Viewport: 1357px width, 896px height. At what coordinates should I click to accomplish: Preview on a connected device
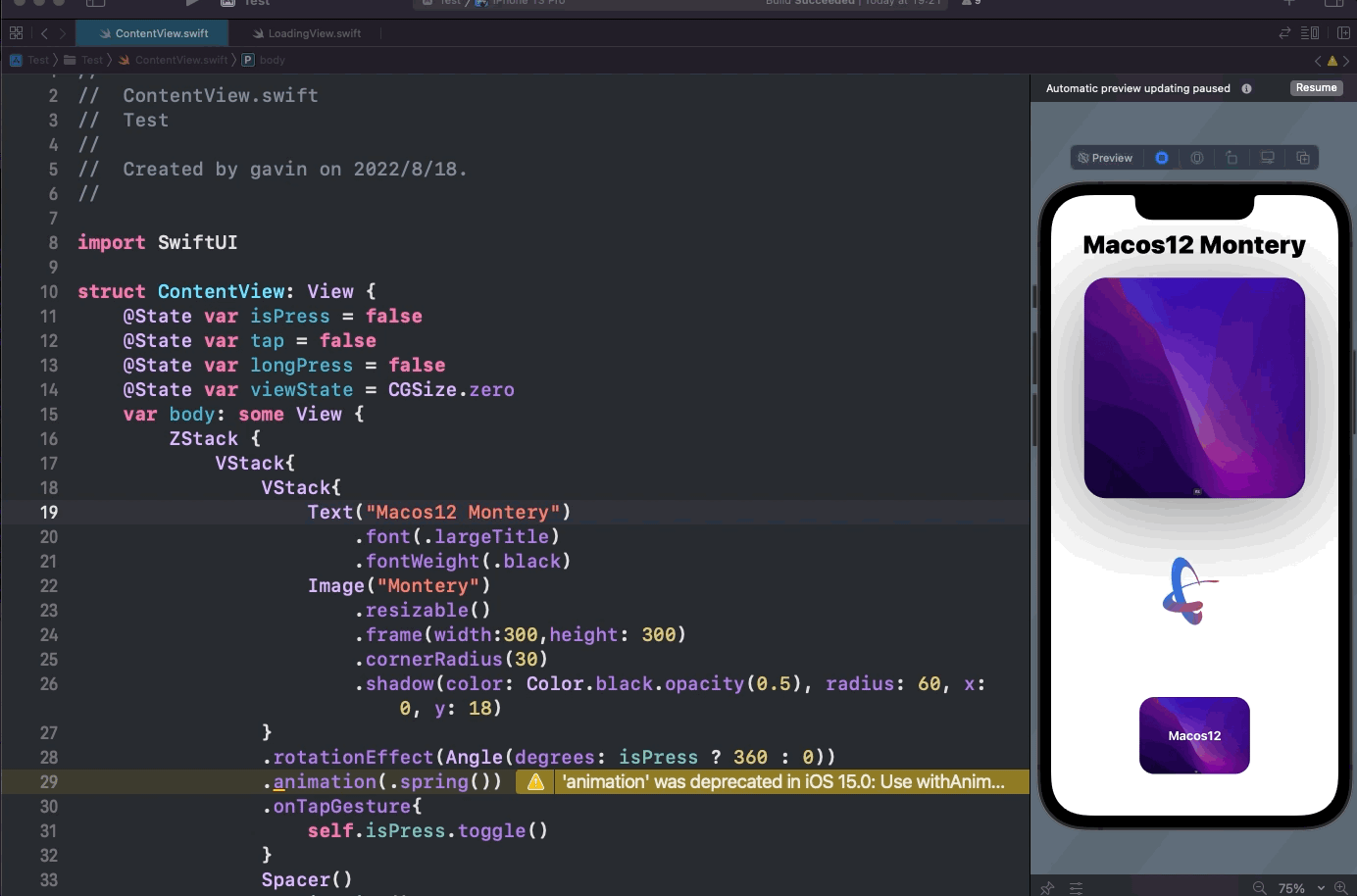pyautogui.click(x=1268, y=158)
